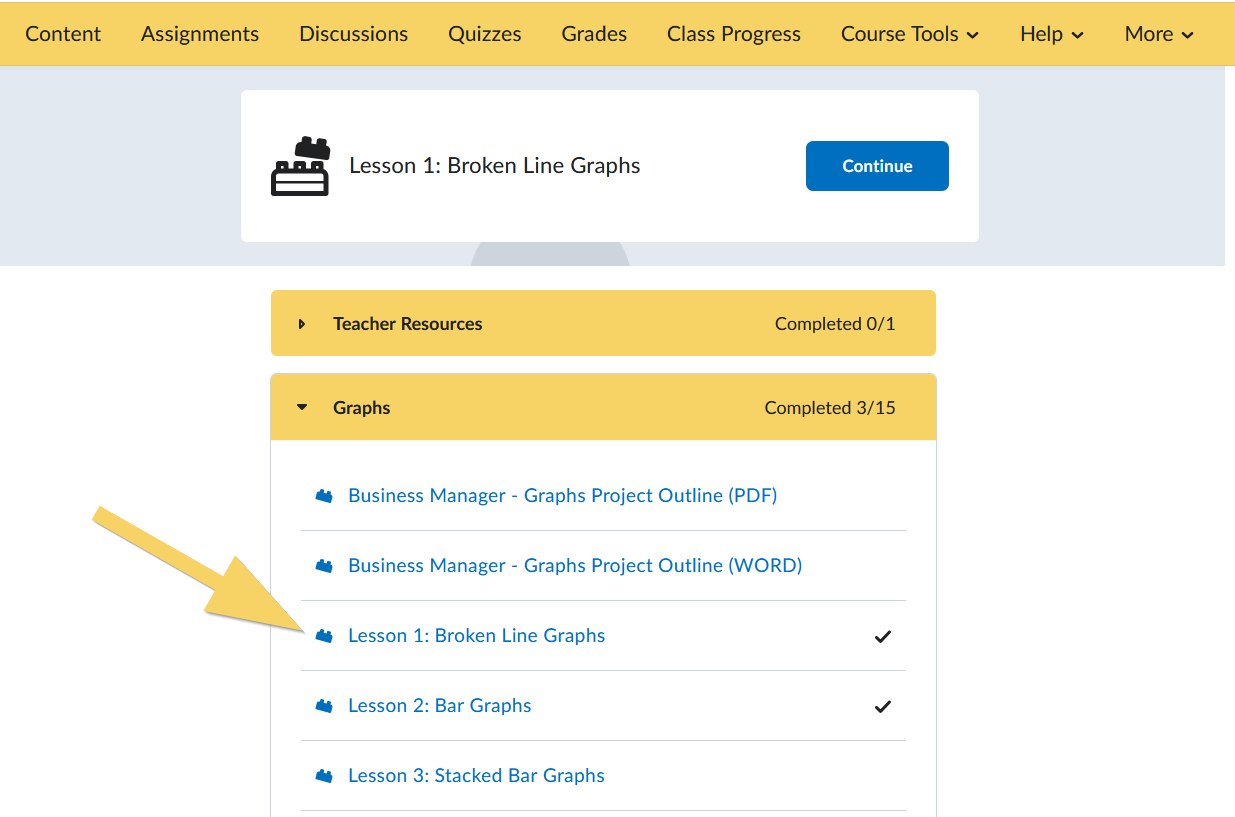The image size is (1235, 817).
Task: Click the lesson module icon beside Continue
Action: coord(298,165)
